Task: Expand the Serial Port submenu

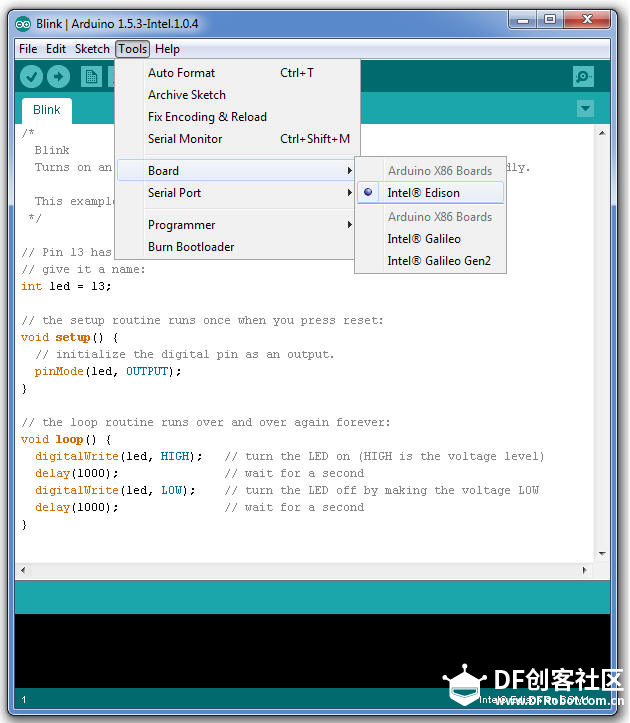Action: coord(236,193)
